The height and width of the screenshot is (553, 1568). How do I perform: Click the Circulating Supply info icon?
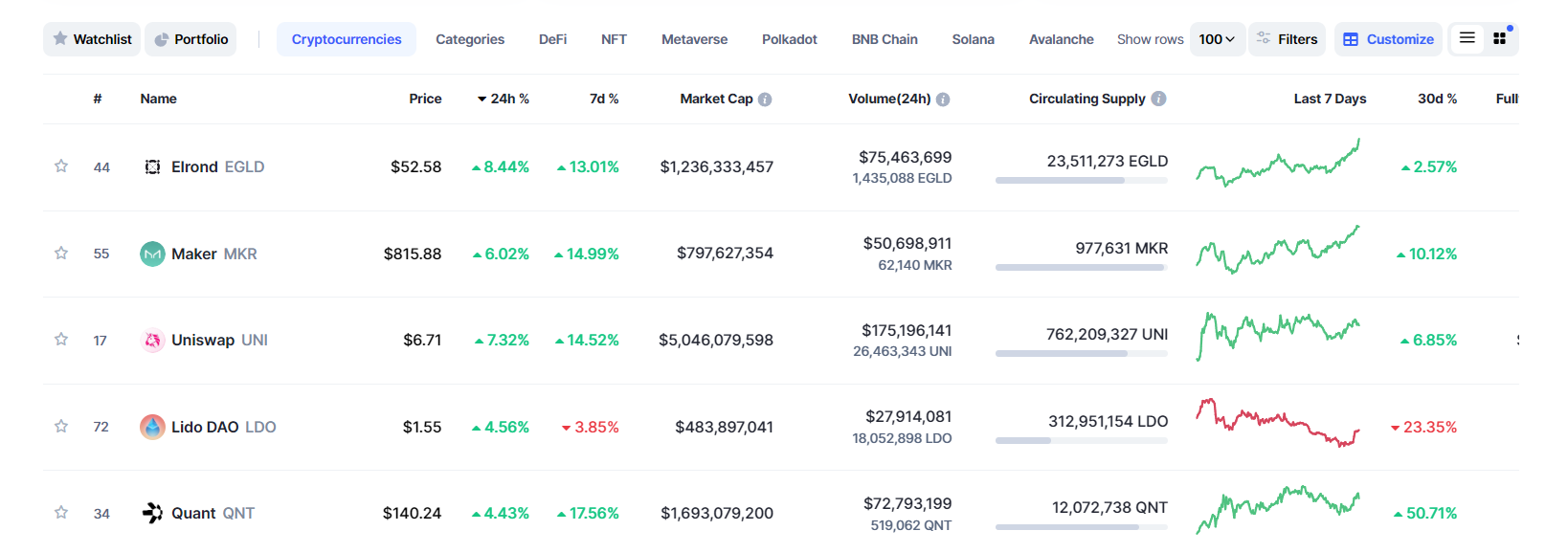coord(1158,99)
